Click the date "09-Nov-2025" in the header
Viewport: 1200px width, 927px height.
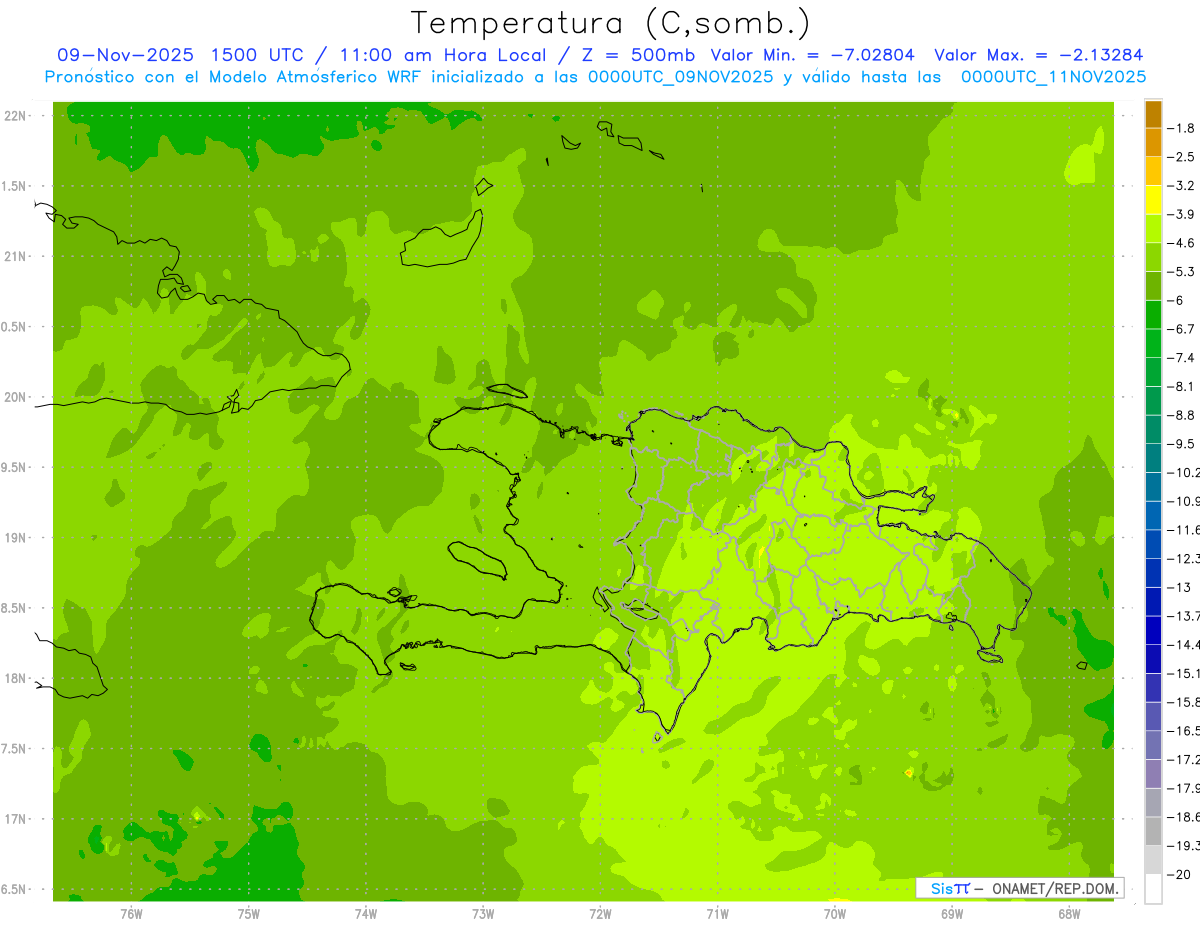[x=125, y=55]
